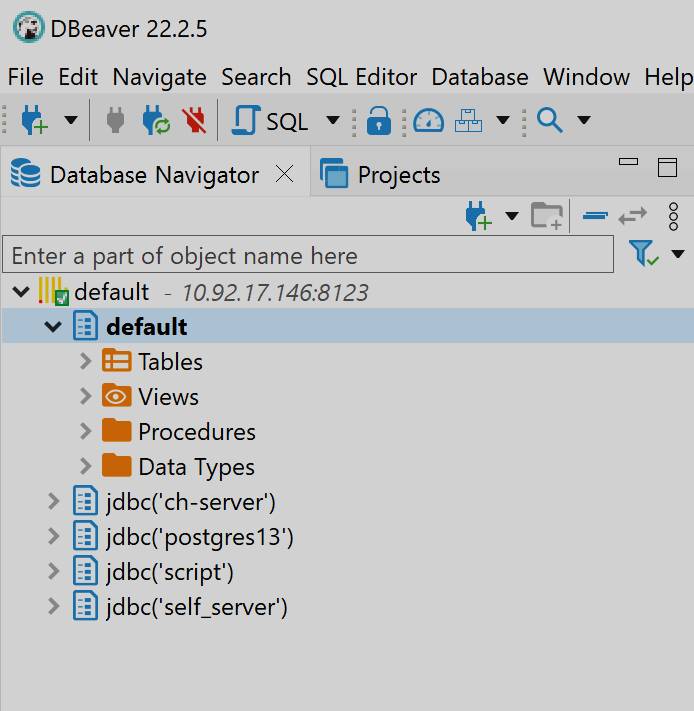694x711 pixels.
Task: Expand the jdbc('self_server') node
Action: click(x=54, y=606)
